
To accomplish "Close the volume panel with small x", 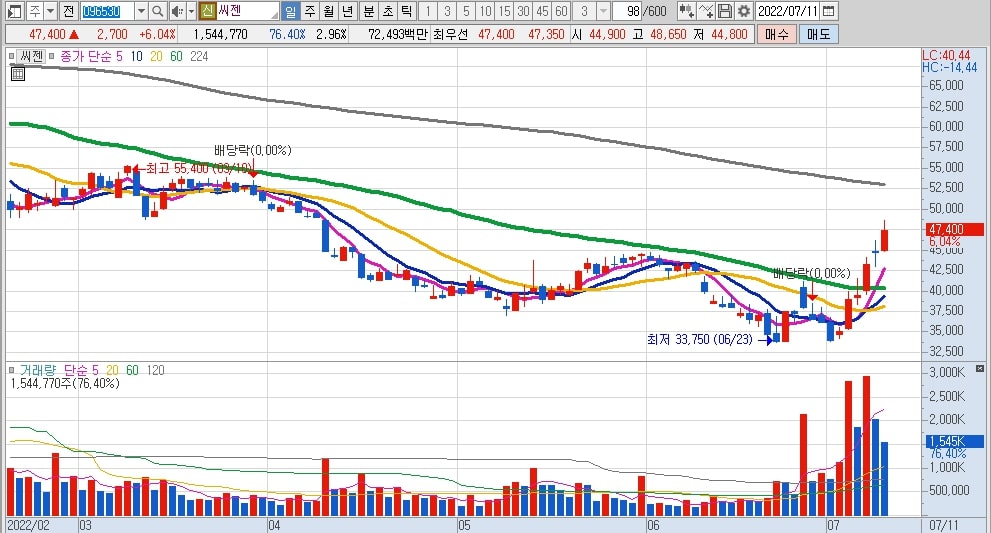I will (x=980, y=369).
